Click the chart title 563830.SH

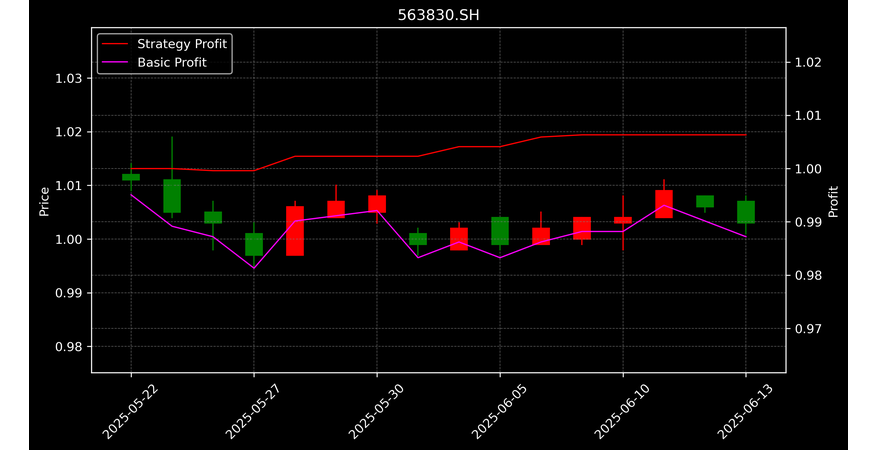[438, 15]
